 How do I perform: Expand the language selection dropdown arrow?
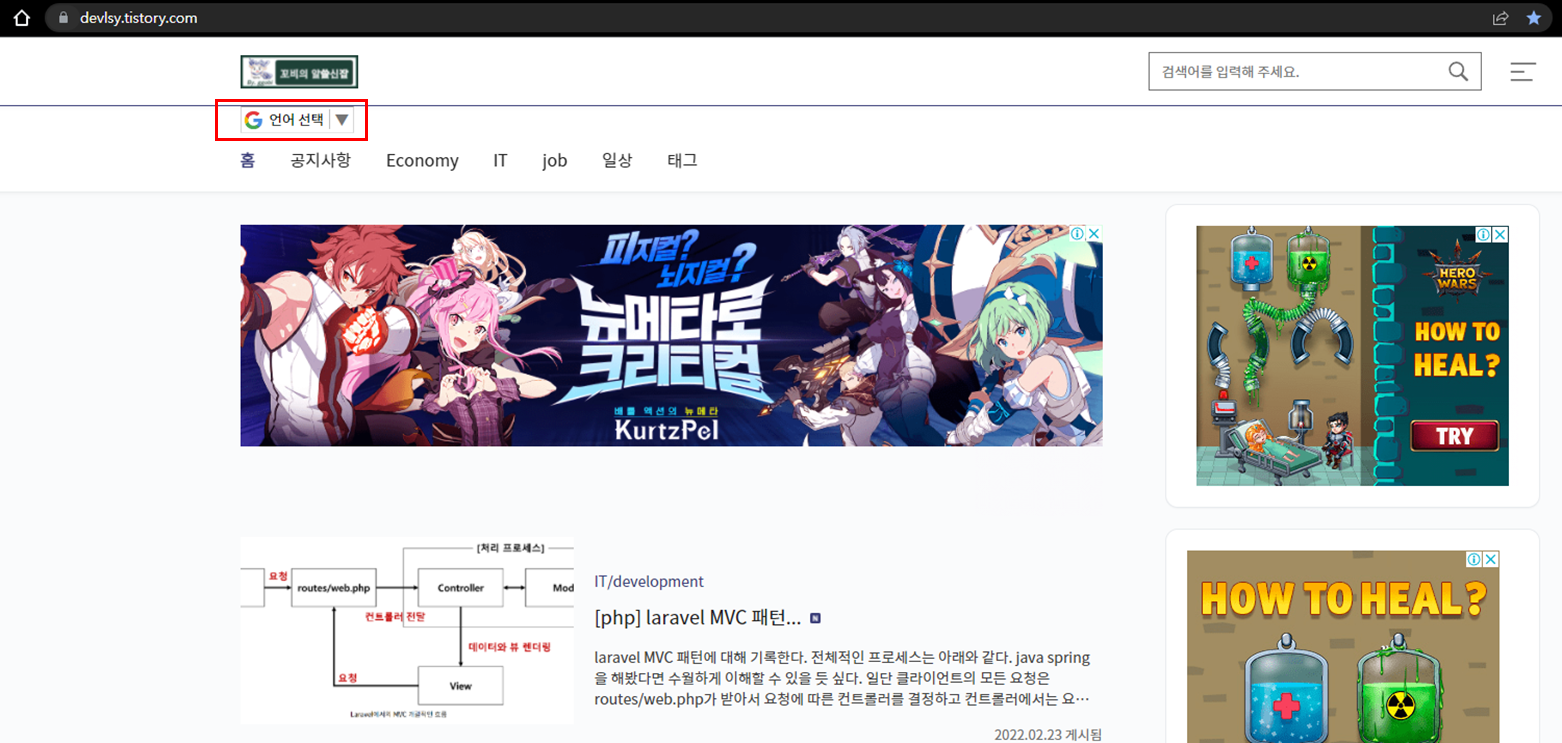point(341,120)
